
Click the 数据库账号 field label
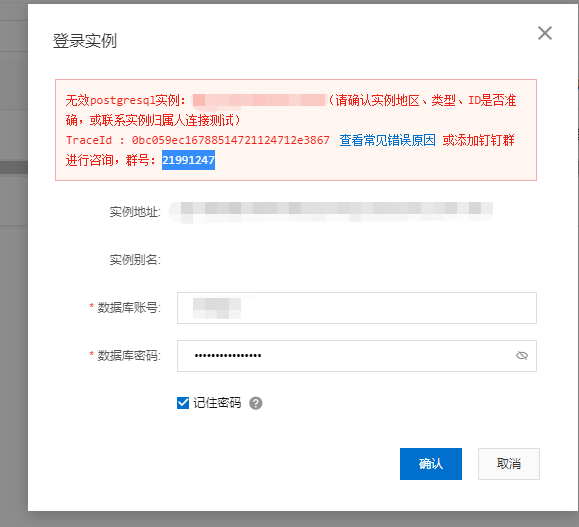tap(129, 308)
